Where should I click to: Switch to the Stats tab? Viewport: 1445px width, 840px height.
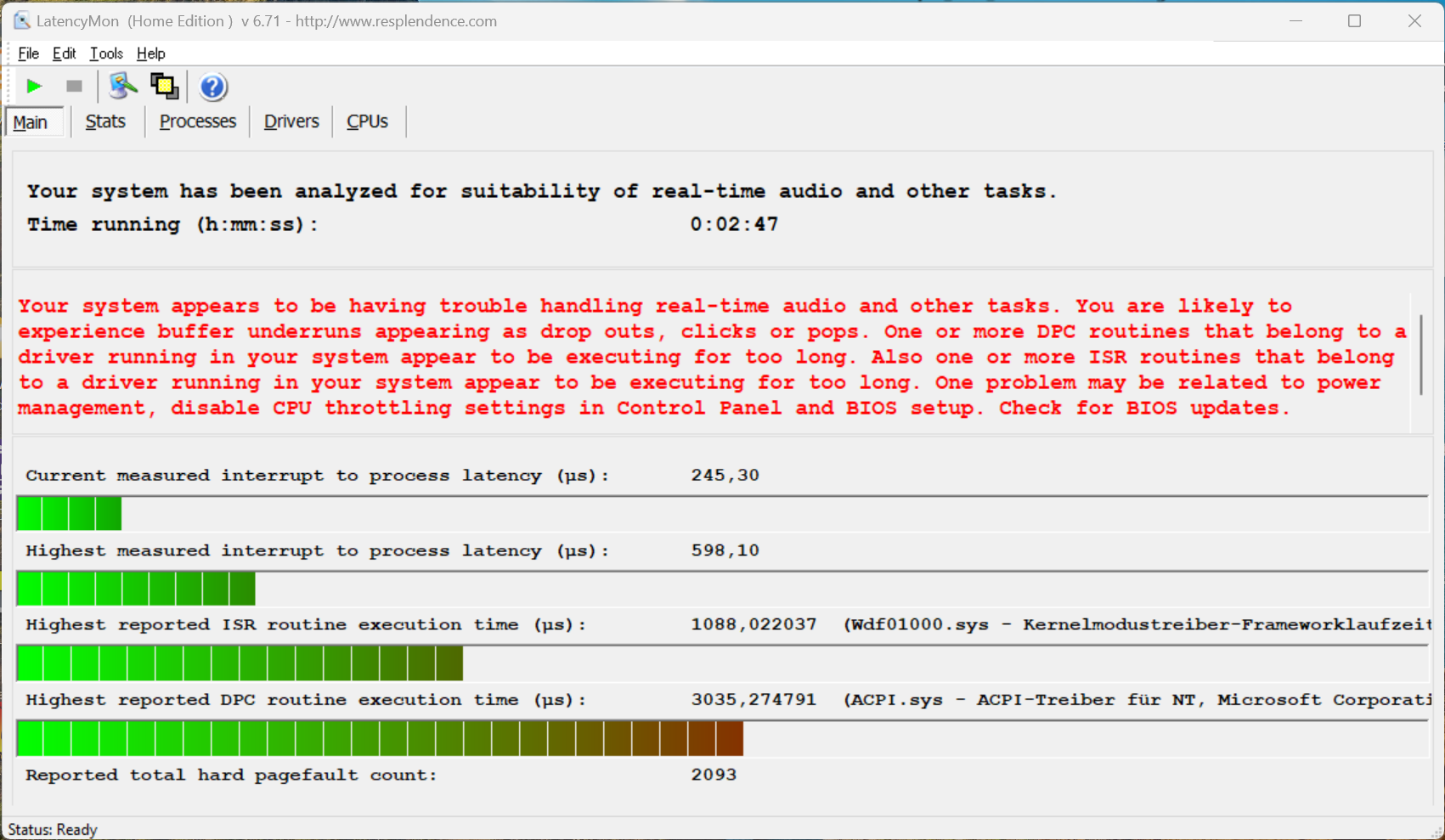(105, 121)
